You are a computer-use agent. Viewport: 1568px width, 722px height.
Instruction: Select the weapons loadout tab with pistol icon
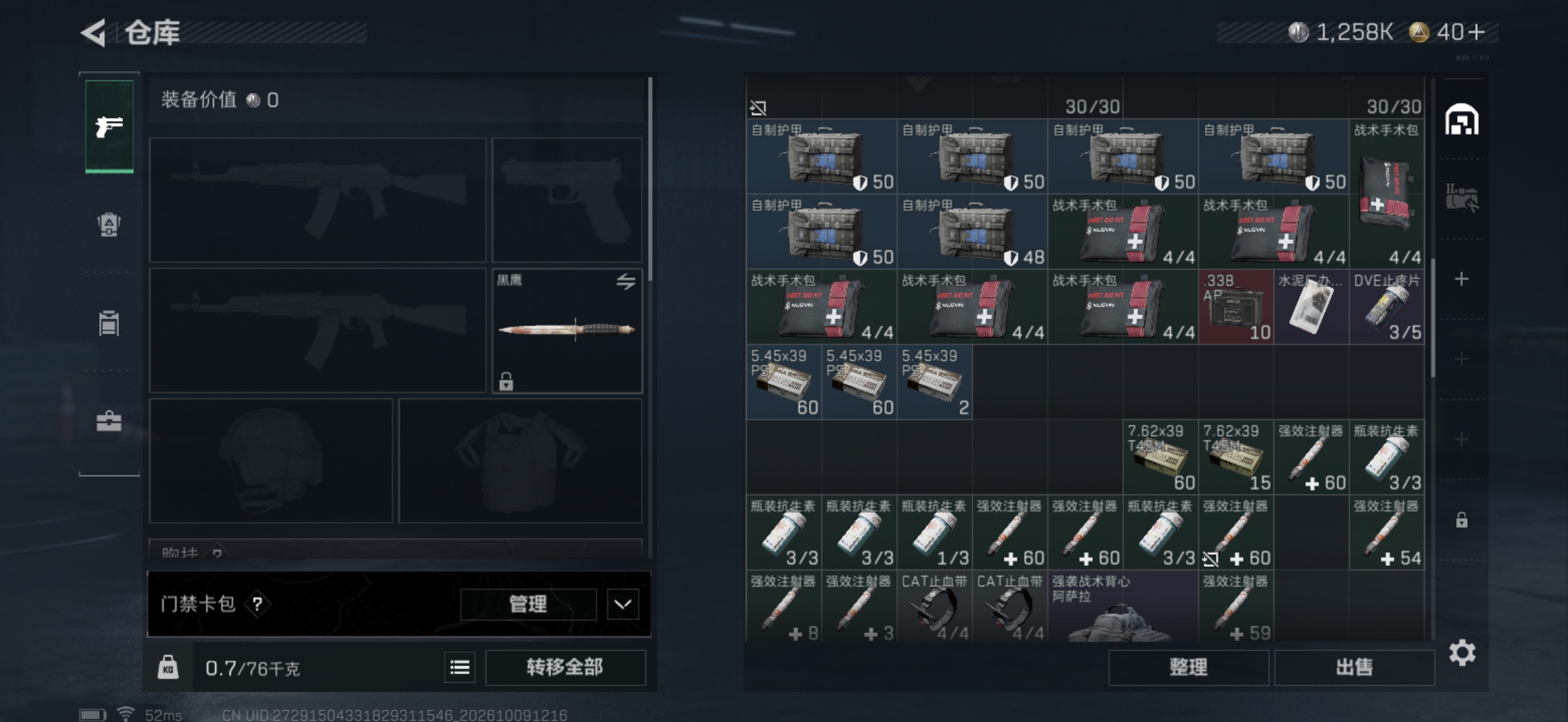click(109, 126)
